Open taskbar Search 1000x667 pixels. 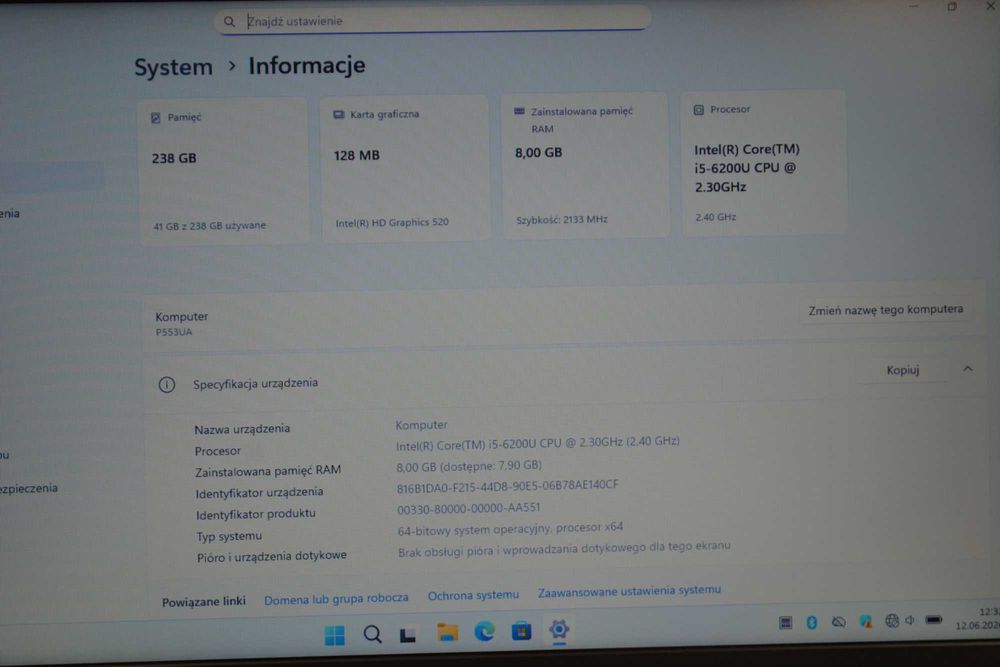[372, 634]
